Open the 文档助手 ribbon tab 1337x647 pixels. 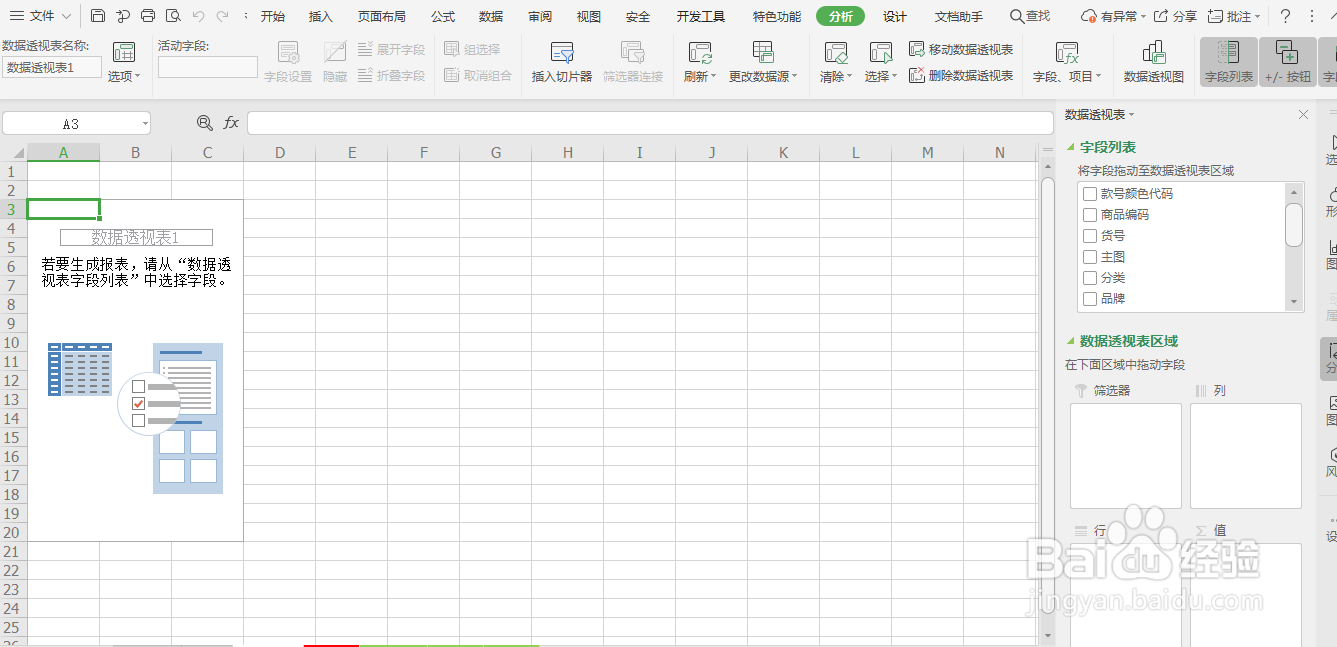pos(959,16)
